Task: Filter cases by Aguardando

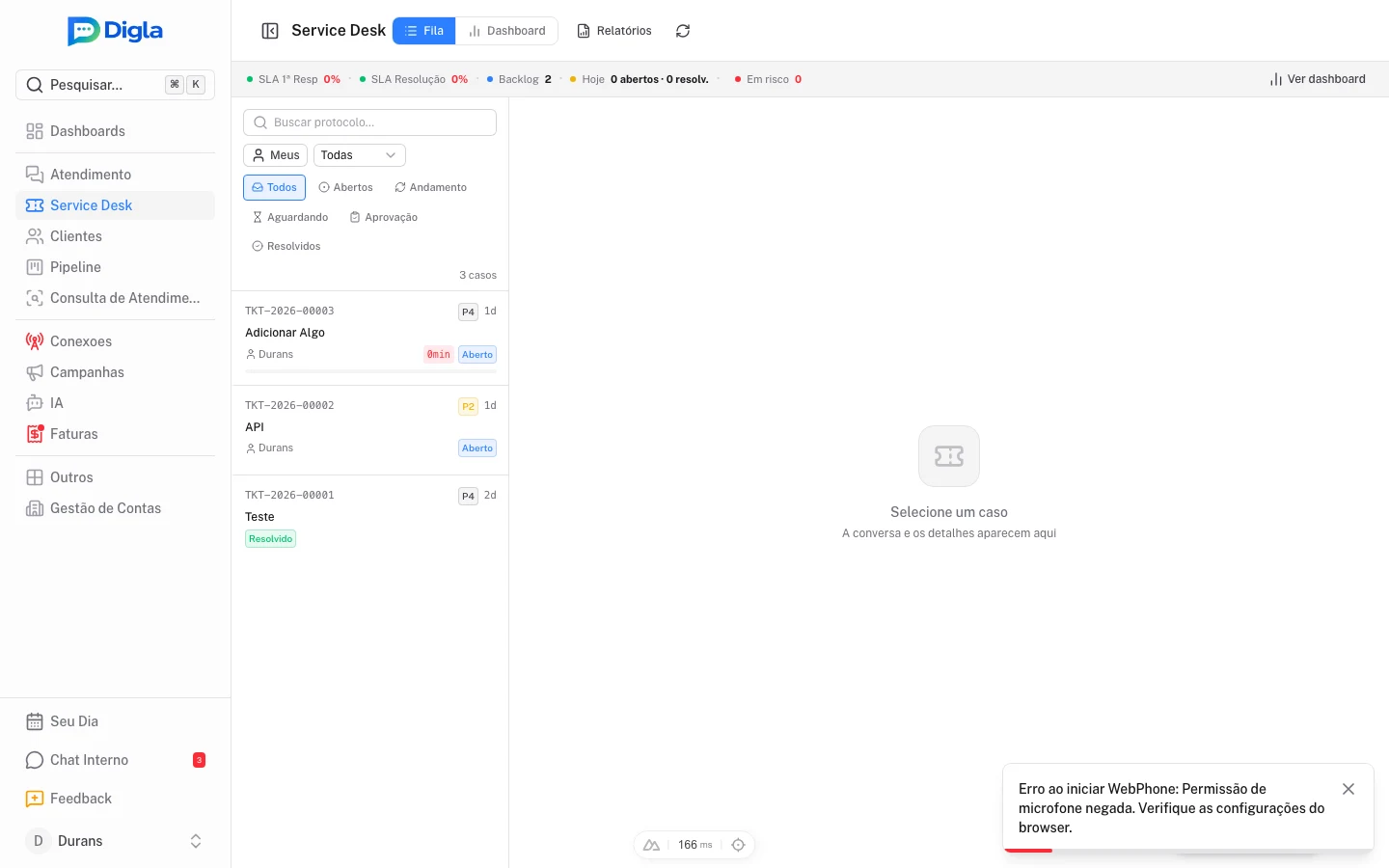Action: point(289,217)
